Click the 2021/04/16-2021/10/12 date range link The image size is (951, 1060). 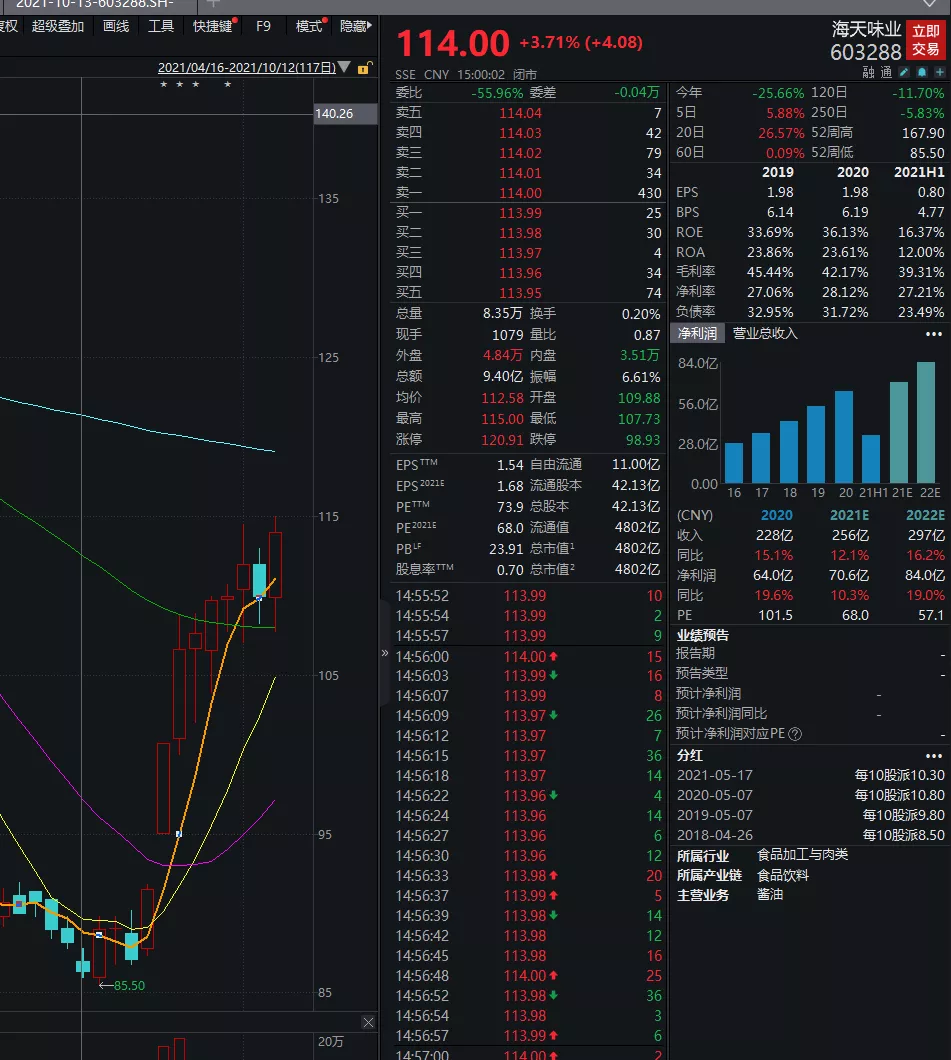click(245, 68)
